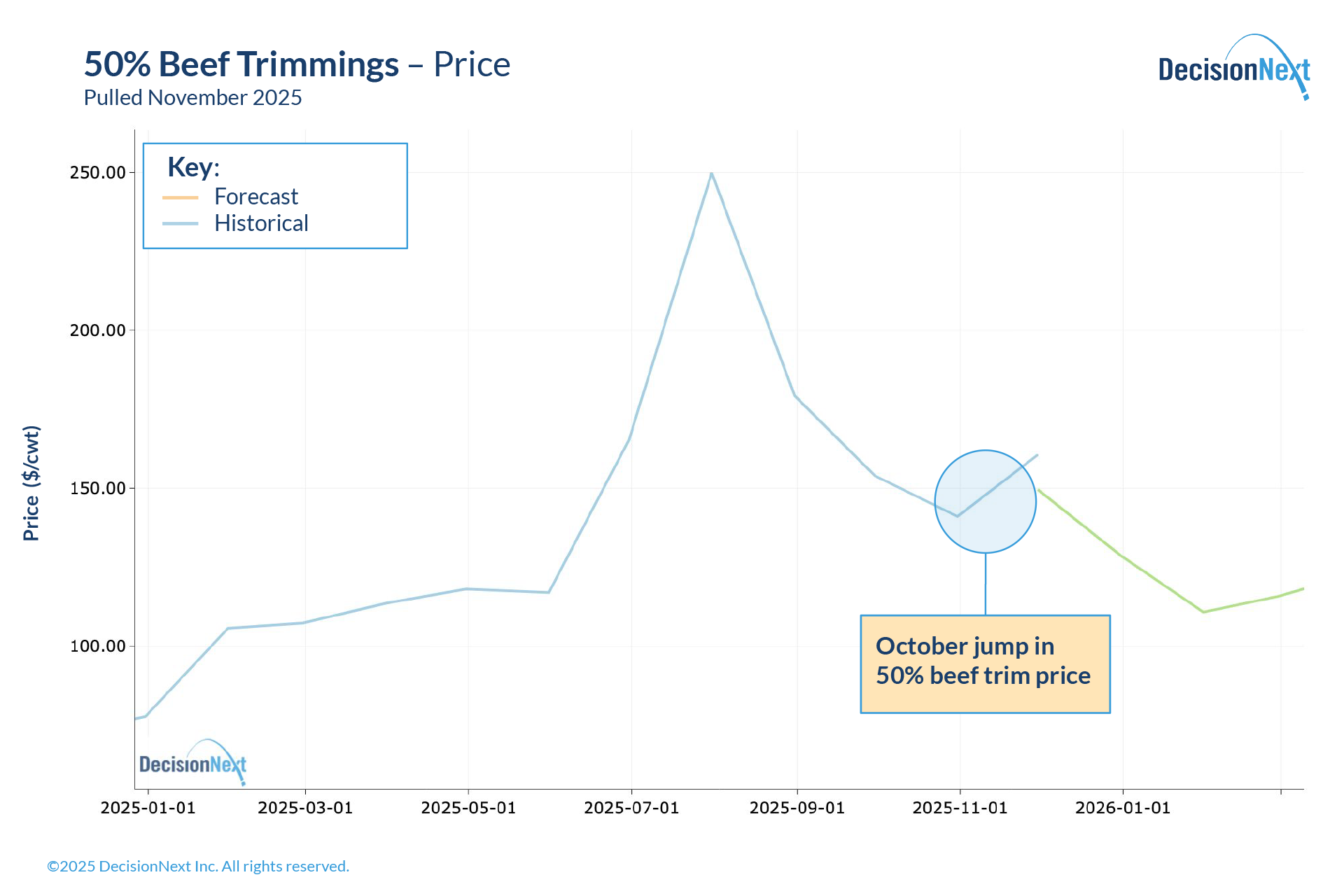Click the 250.00 y-axis tick label
The image size is (1344, 896).
97,173
